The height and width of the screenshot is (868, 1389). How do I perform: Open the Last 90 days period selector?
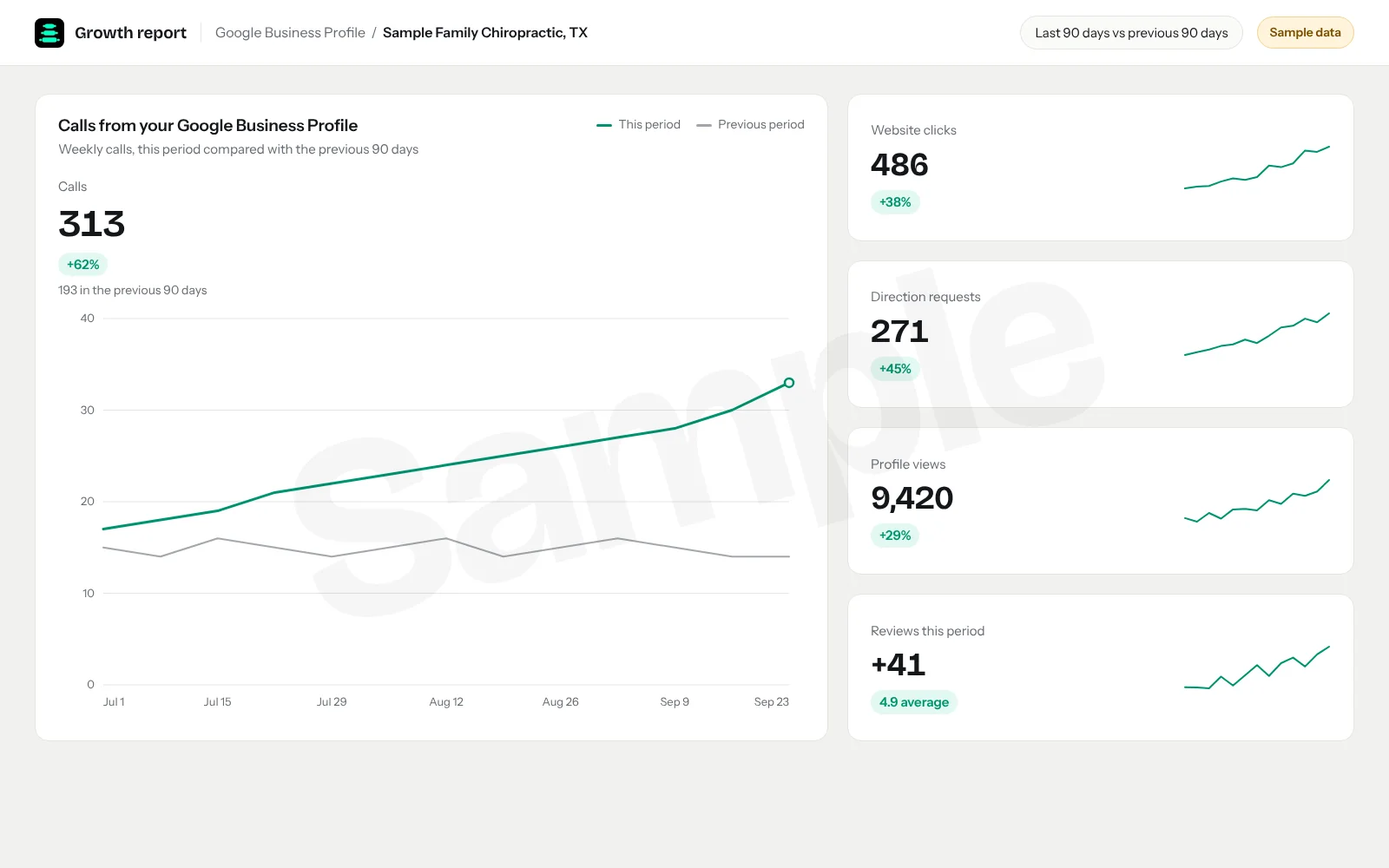1131,33
